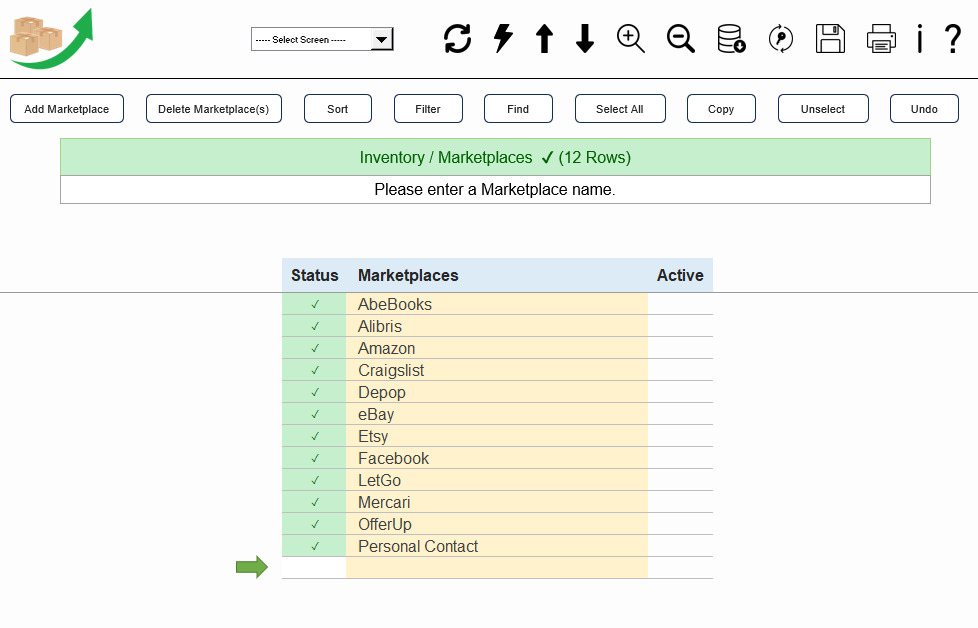Zoom in with the magnifier plus icon
This screenshot has width=978, height=628.
[631, 39]
